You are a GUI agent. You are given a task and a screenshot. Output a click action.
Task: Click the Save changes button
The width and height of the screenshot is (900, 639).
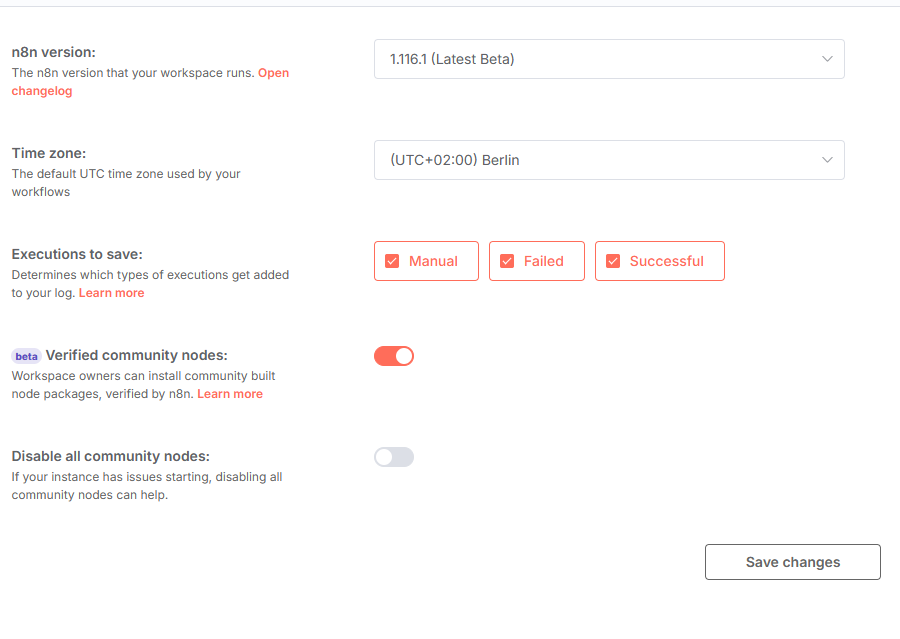pos(793,562)
